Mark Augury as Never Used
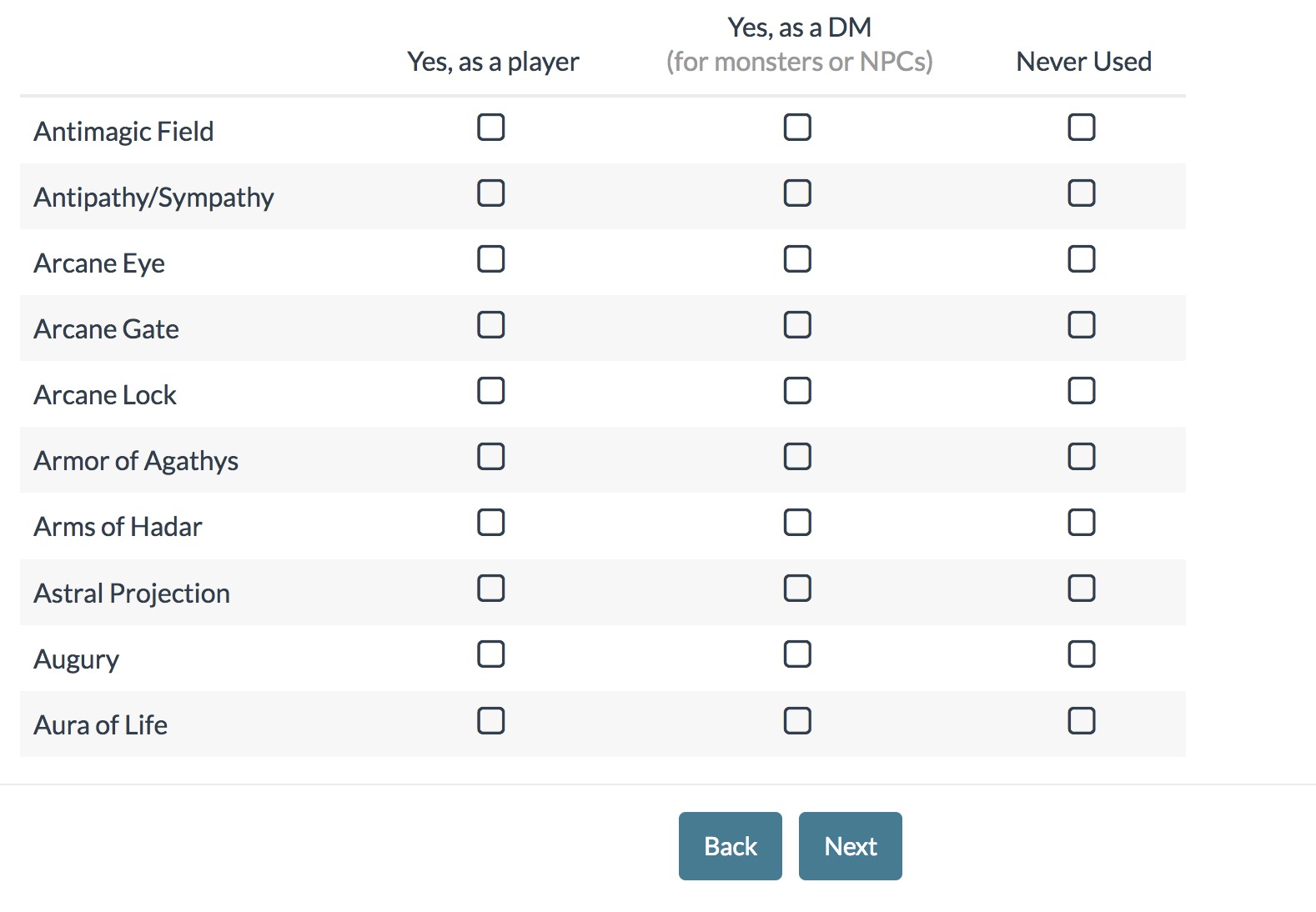This screenshot has height=912, width=1316. [x=1082, y=654]
